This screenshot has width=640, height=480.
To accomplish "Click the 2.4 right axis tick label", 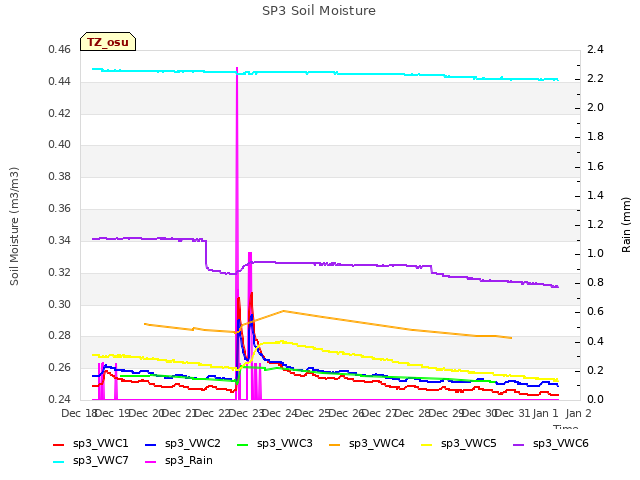I will [x=595, y=50].
